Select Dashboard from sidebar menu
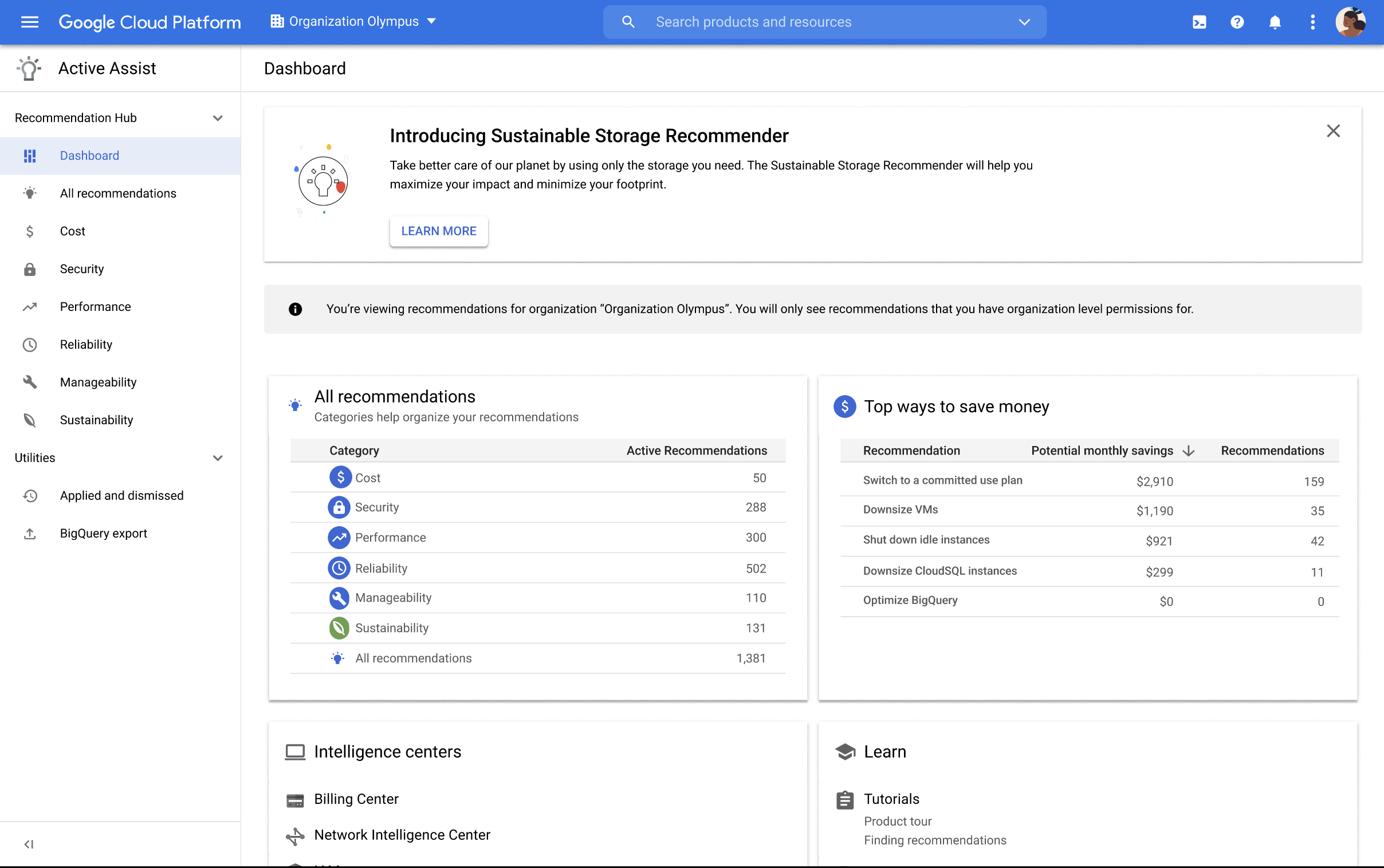This screenshot has height=868, width=1384. (x=89, y=155)
